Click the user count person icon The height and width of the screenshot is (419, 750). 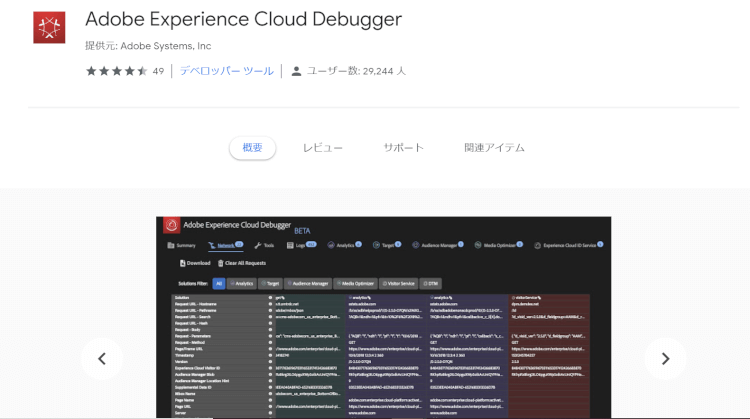(x=295, y=71)
